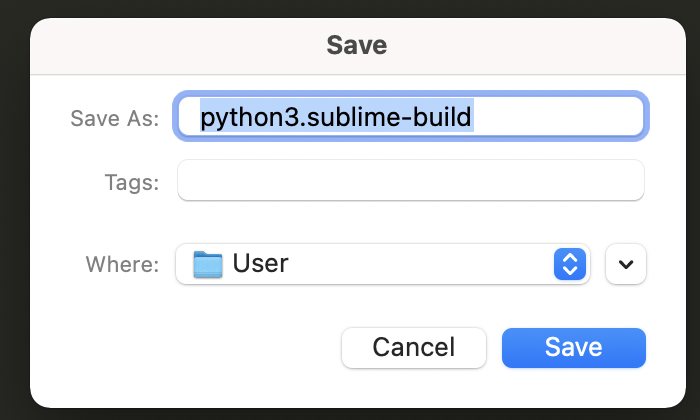Click the Save As label
The image size is (700, 420).
[x=114, y=118]
